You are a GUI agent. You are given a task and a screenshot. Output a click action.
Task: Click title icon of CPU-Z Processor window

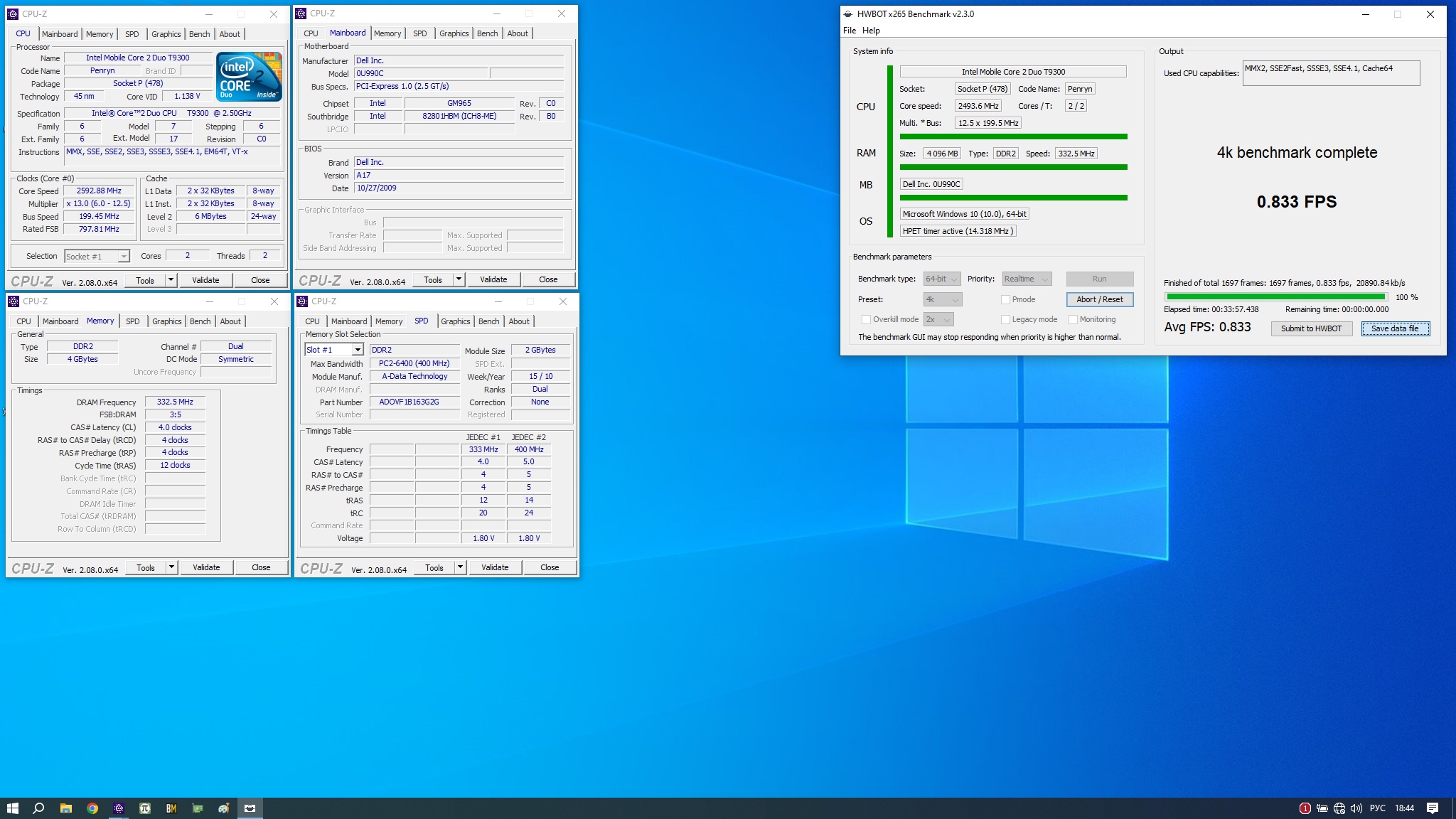pyautogui.click(x=13, y=14)
